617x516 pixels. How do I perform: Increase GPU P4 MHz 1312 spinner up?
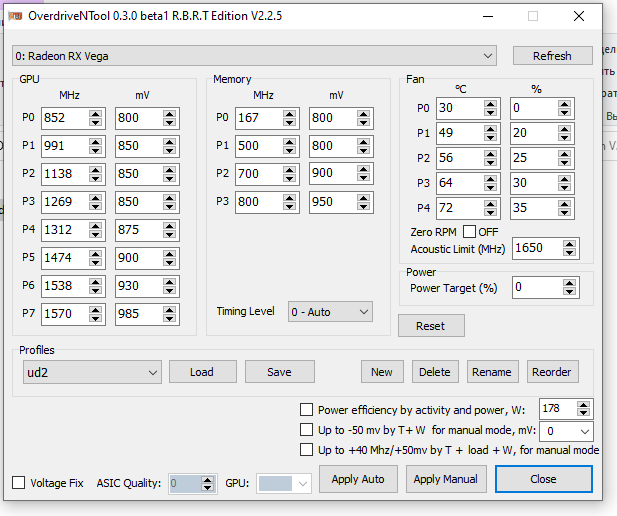point(95,226)
